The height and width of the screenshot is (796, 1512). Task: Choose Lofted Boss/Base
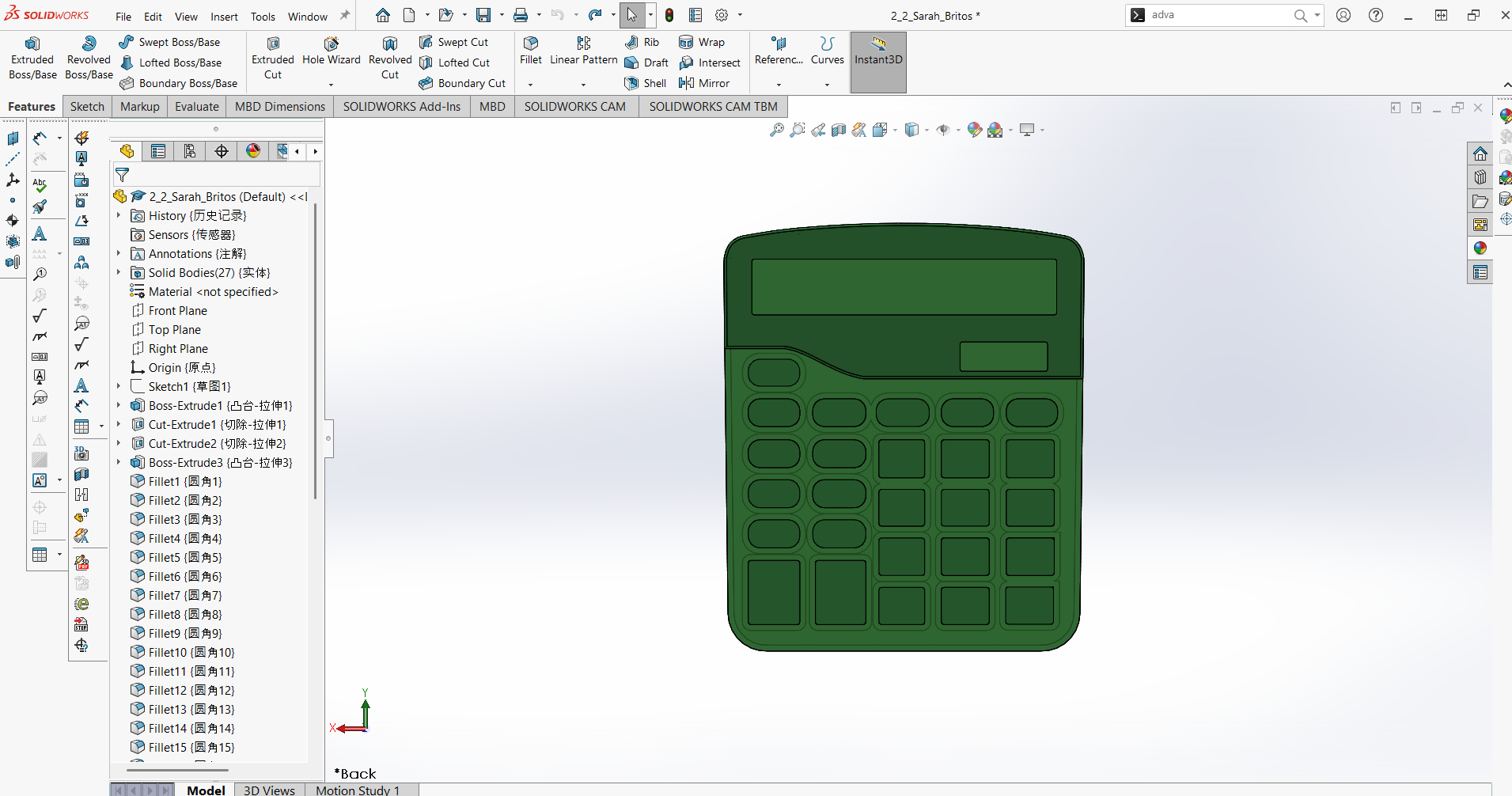coord(170,63)
